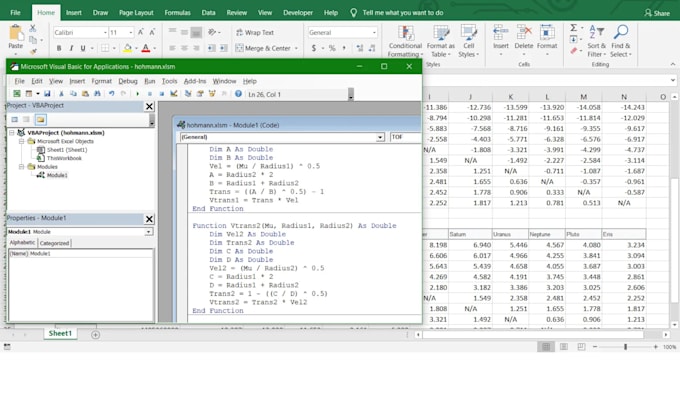680x409 pixels.
Task: Switch to Alphabetic properties tab
Action: pos(22,243)
